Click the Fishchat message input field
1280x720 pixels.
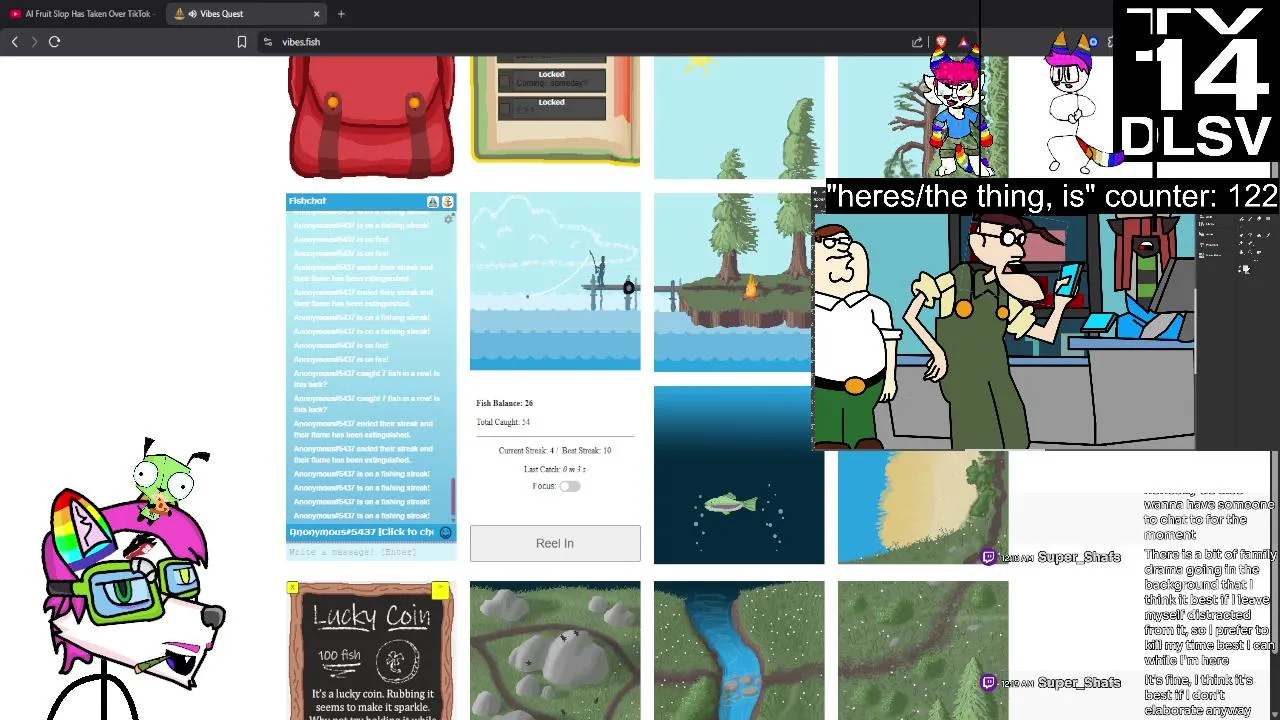[x=371, y=552]
